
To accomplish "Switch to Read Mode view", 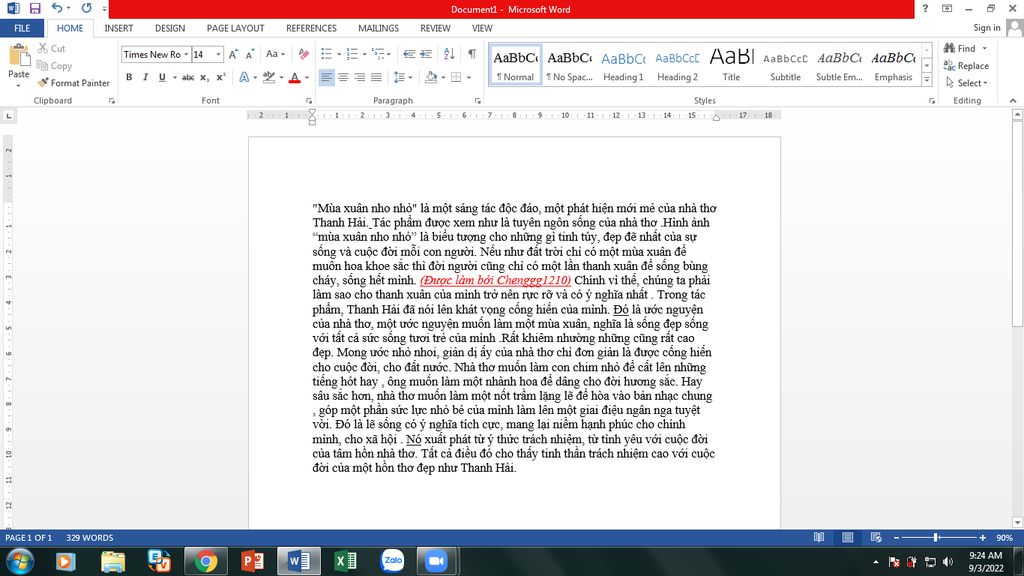I will pos(819,537).
